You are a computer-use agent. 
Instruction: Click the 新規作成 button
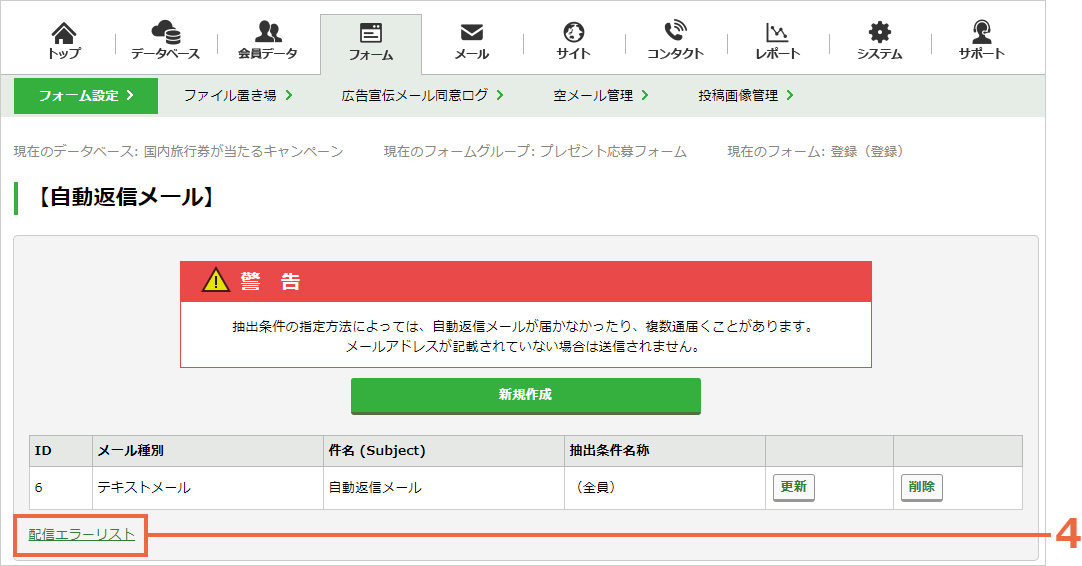pos(526,396)
